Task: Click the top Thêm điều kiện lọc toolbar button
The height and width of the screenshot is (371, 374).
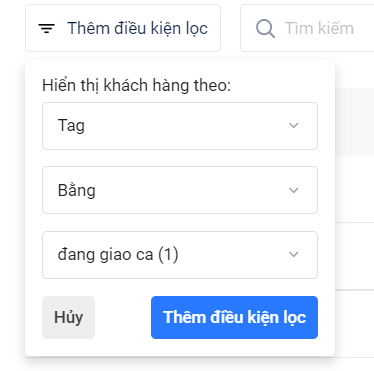Action: point(123,28)
